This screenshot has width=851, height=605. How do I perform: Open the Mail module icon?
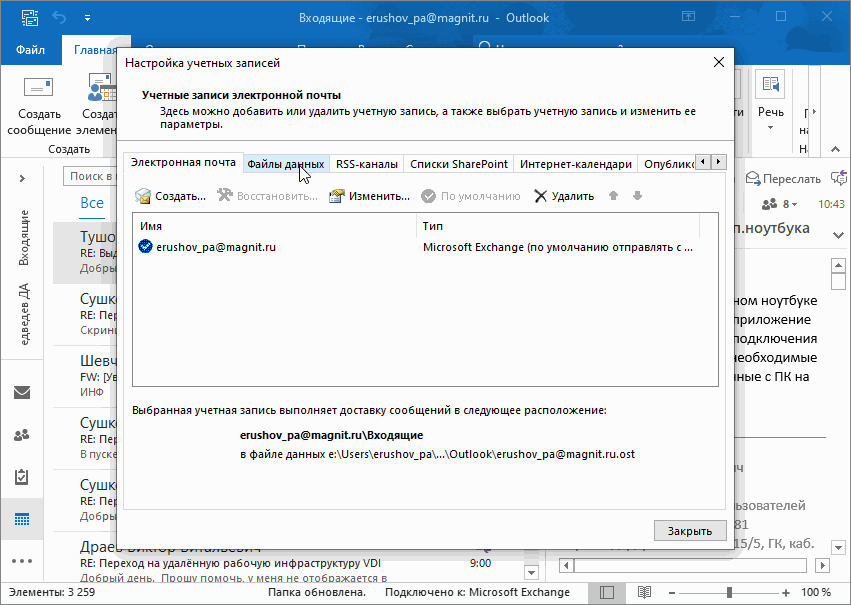point(22,392)
